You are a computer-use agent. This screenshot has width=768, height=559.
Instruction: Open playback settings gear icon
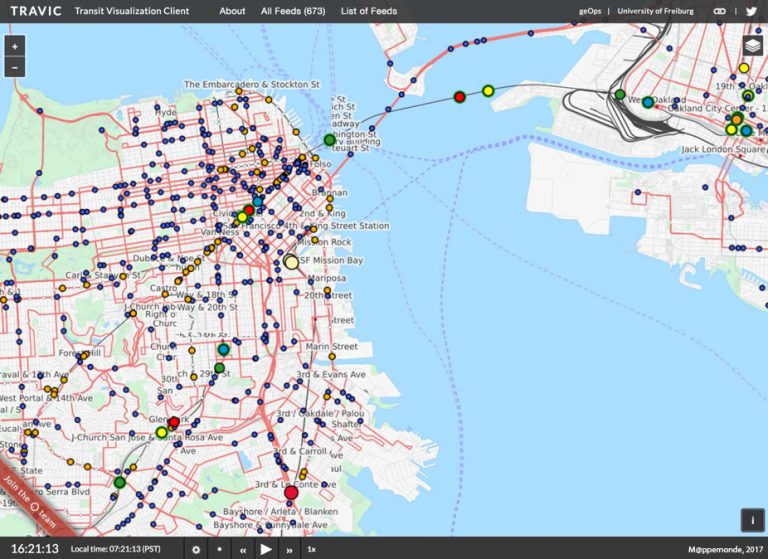pyautogui.click(x=196, y=549)
